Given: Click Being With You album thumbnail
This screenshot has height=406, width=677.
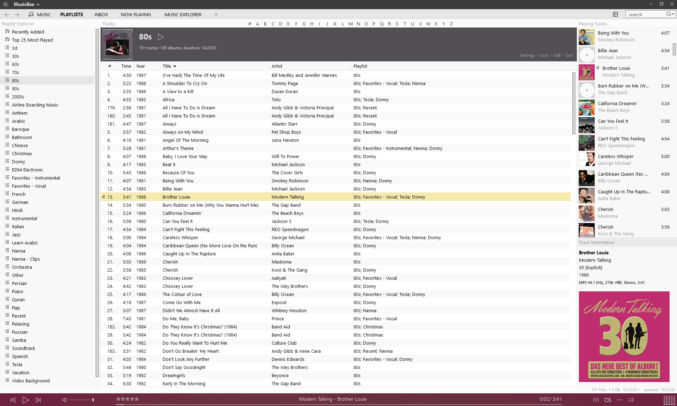Looking at the screenshot, I should (x=586, y=37).
